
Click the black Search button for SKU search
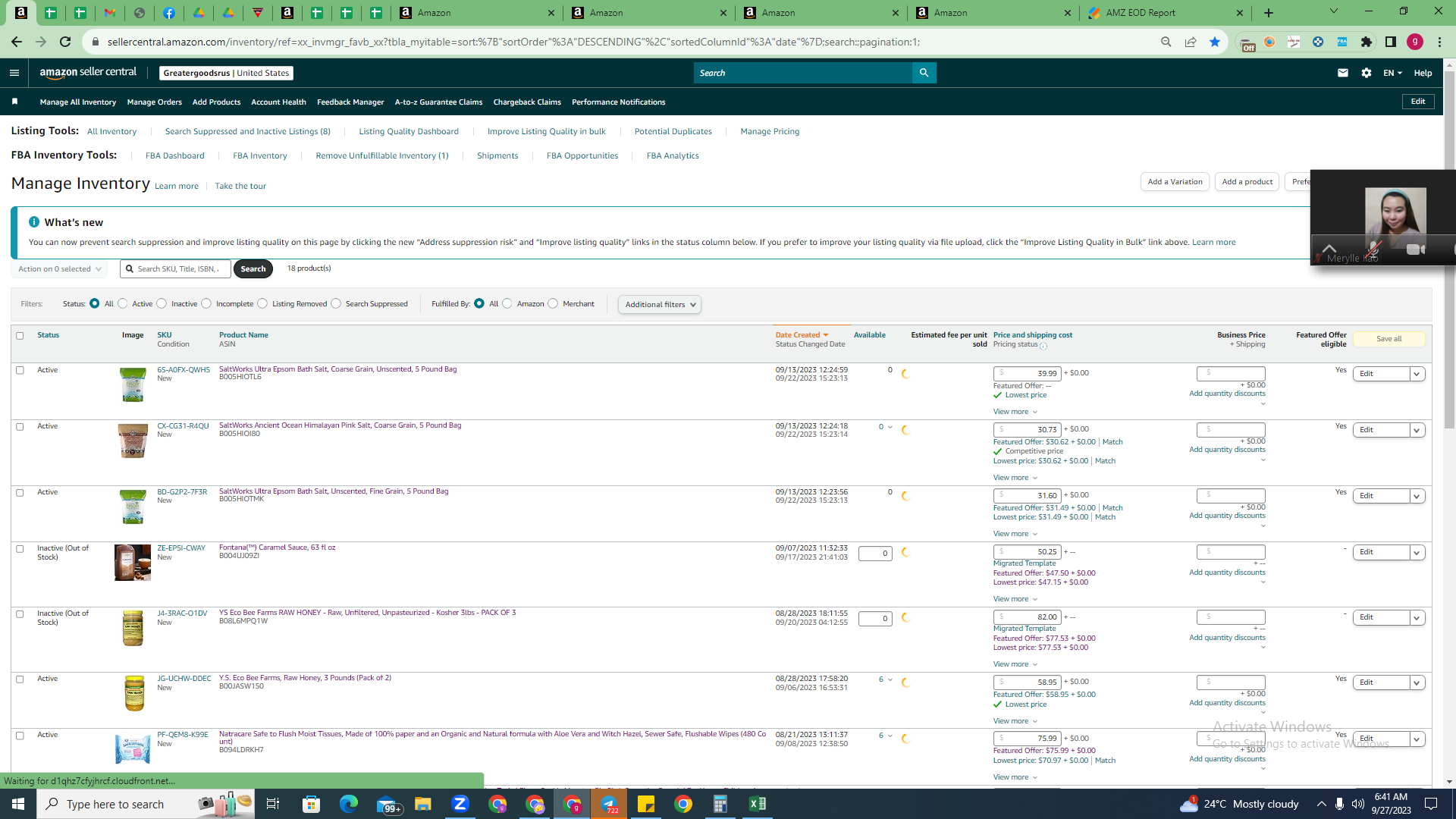pyautogui.click(x=253, y=268)
